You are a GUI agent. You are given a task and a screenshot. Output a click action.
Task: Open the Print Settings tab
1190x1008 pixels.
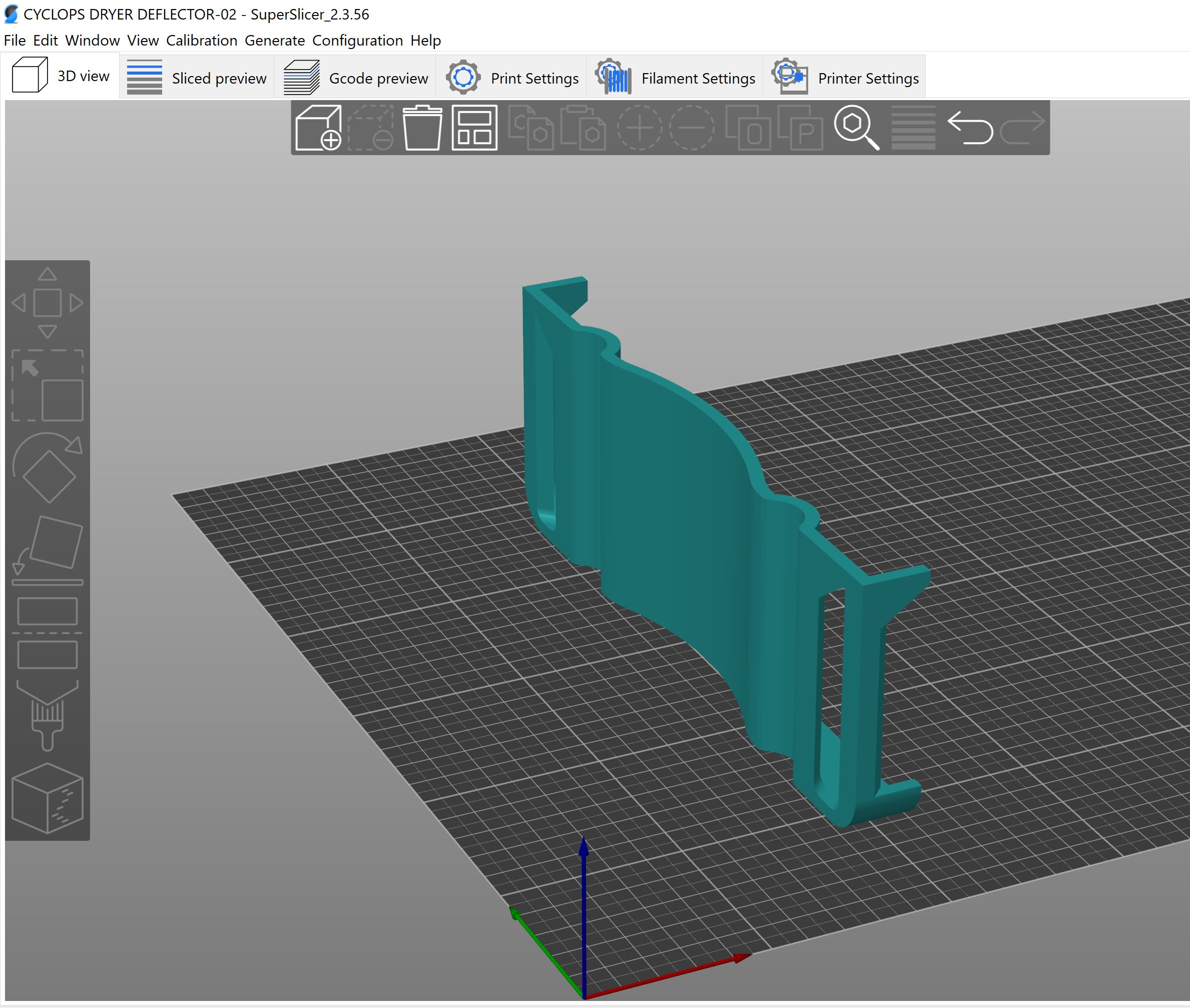pos(511,77)
